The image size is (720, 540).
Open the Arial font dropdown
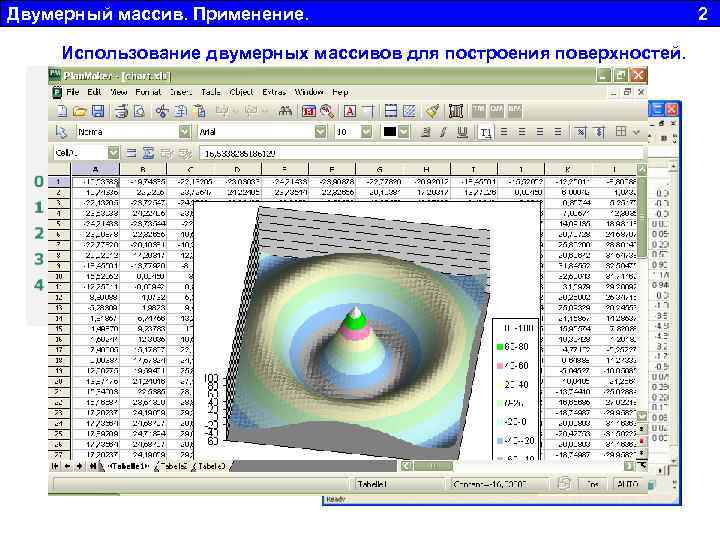(321, 132)
